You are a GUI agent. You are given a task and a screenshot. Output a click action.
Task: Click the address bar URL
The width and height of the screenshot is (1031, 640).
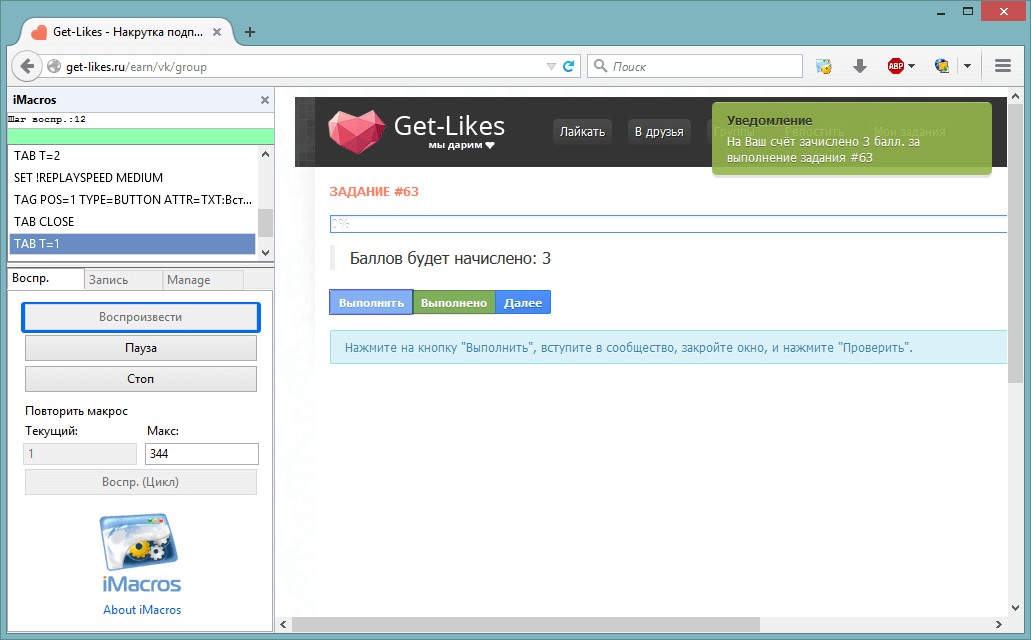point(136,66)
